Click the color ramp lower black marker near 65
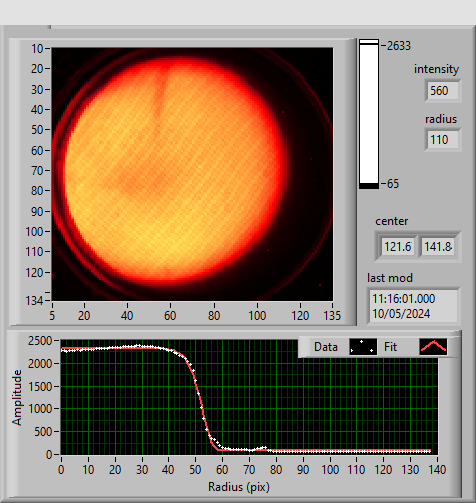The width and height of the screenshot is (476, 503). click(x=369, y=186)
